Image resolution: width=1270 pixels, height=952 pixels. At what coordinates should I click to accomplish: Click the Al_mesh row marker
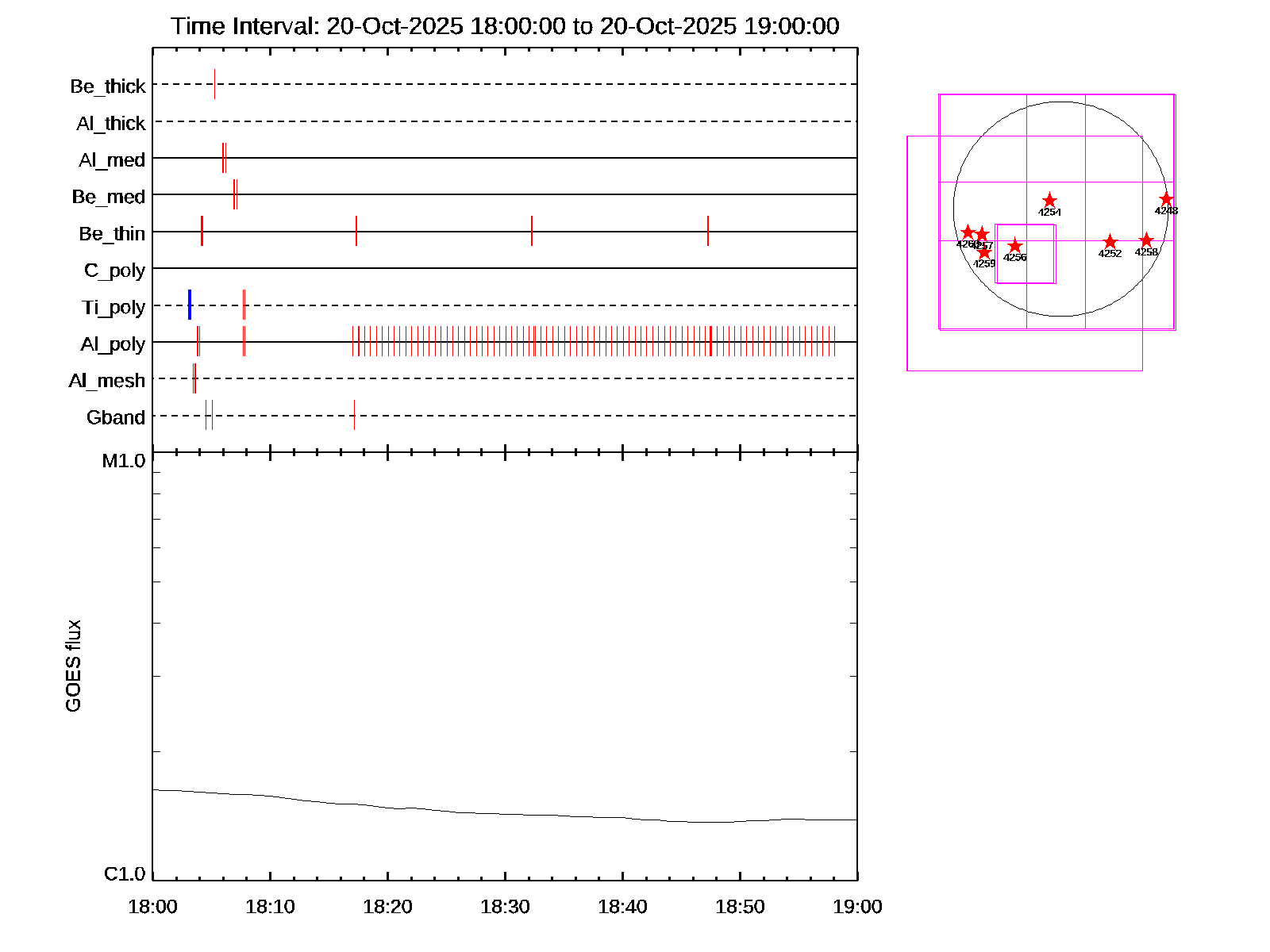pyautogui.click(x=194, y=378)
